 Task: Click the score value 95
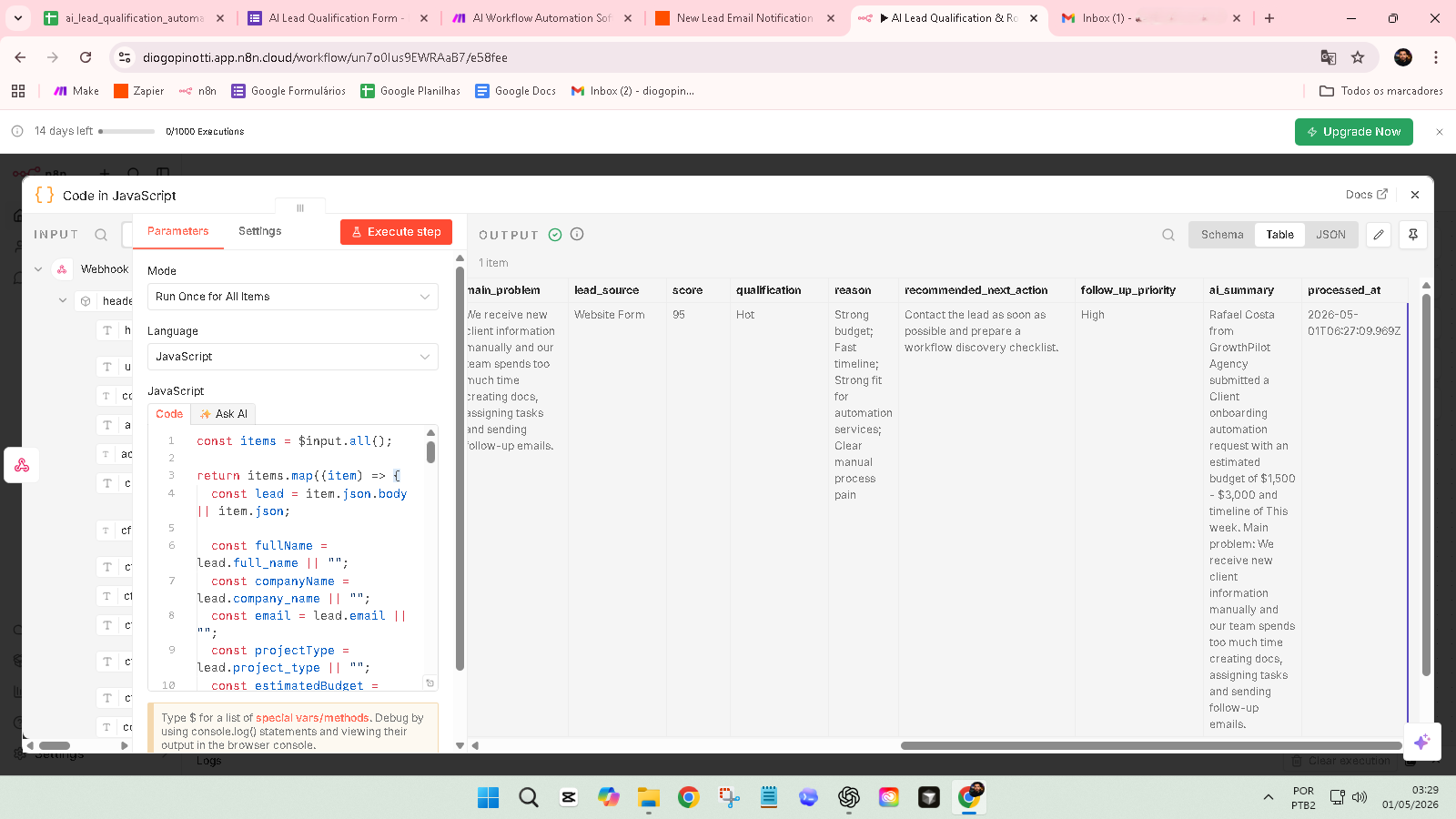point(679,315)
